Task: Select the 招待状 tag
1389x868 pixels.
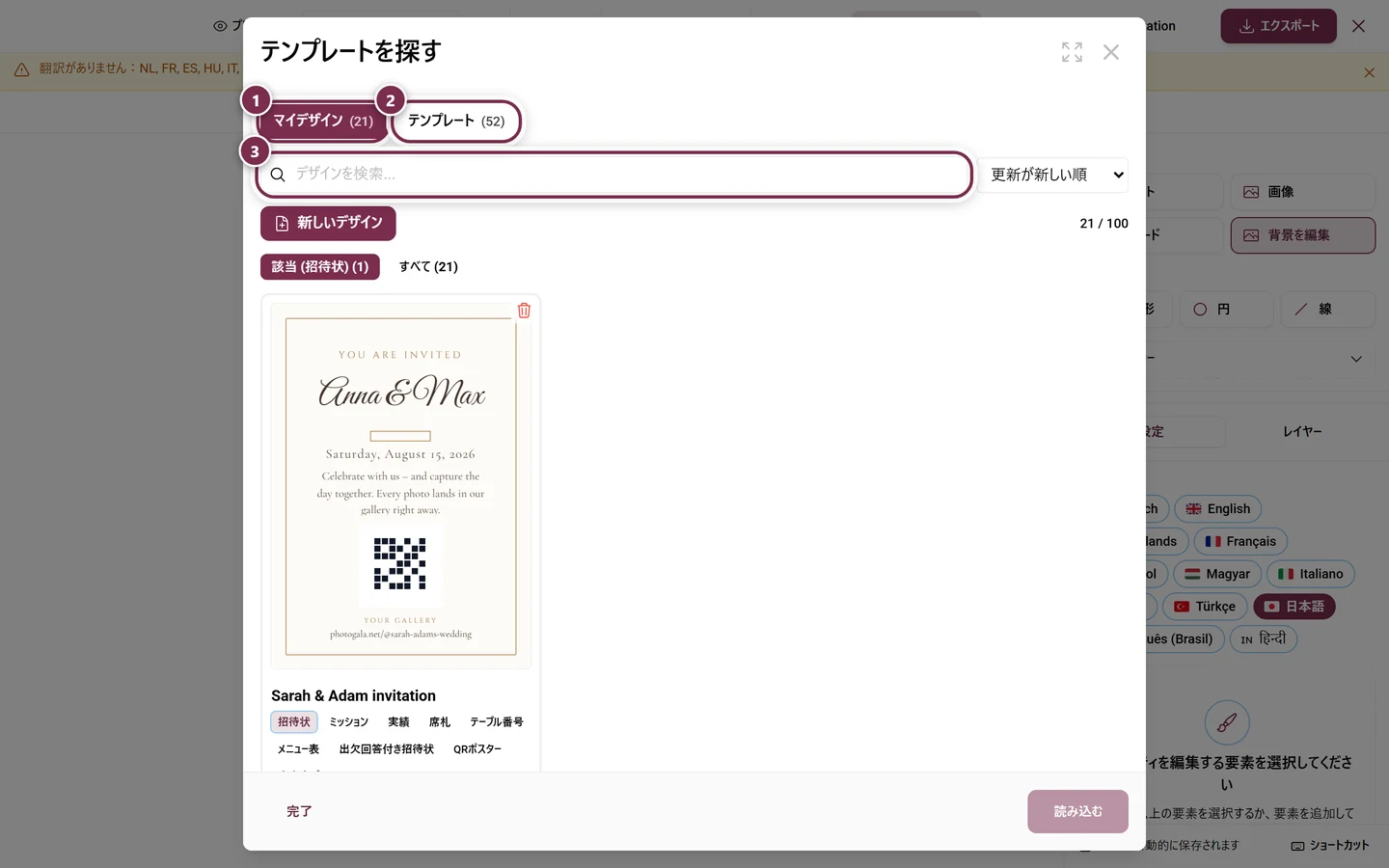Action: tap(294, 722)
